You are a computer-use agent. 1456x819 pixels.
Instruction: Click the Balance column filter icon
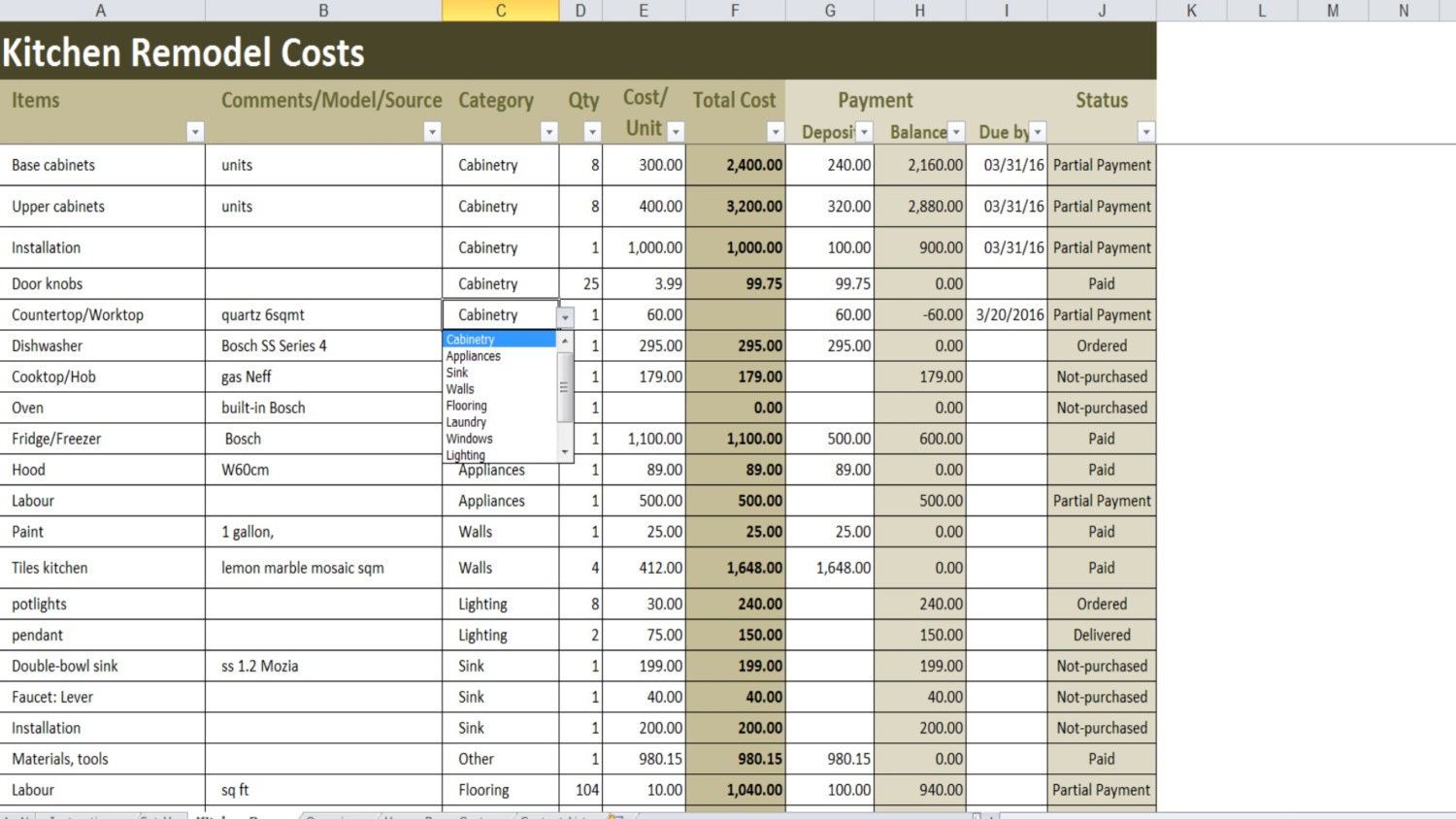click(x=956, y=131)
